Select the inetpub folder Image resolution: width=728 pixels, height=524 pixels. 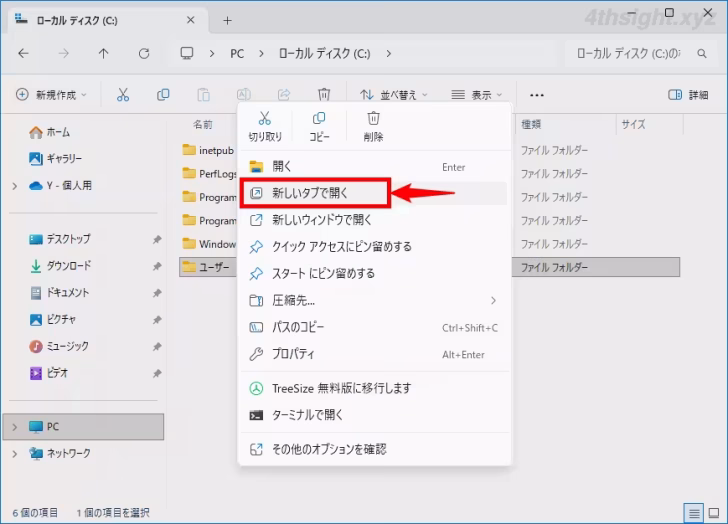(x=208, y=150)
